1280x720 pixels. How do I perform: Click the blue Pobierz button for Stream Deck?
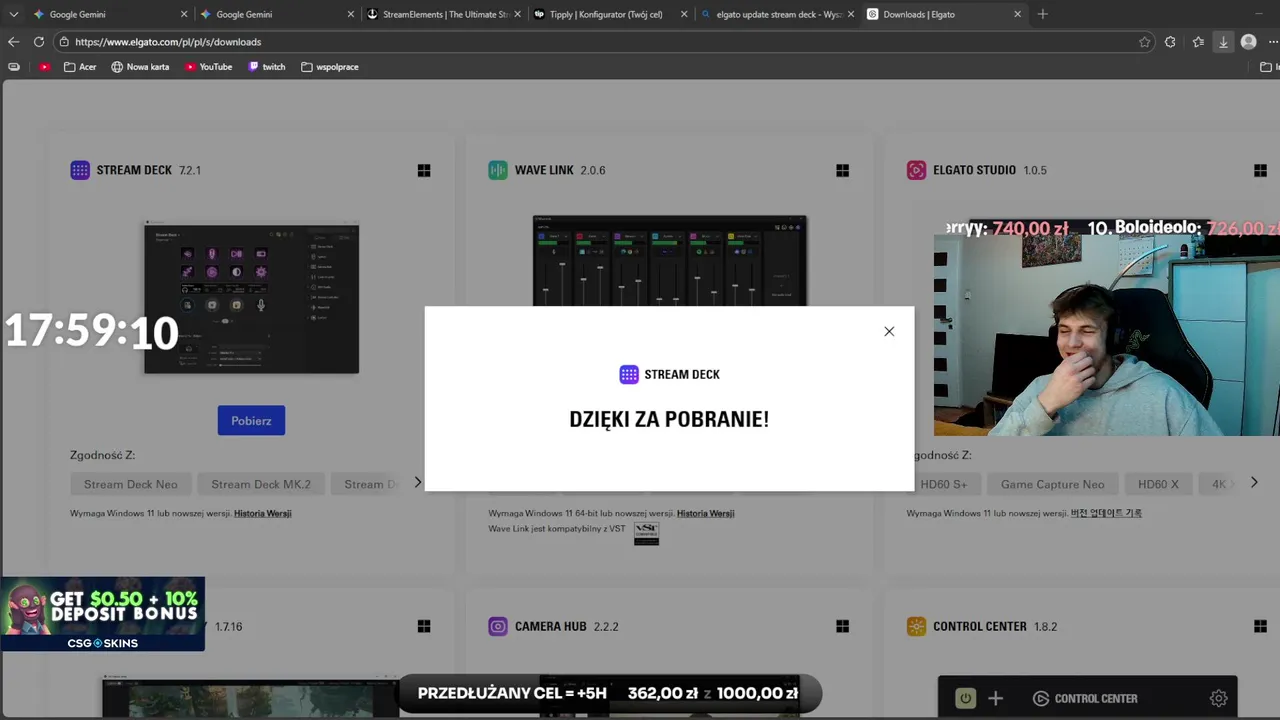click(251, 420)
